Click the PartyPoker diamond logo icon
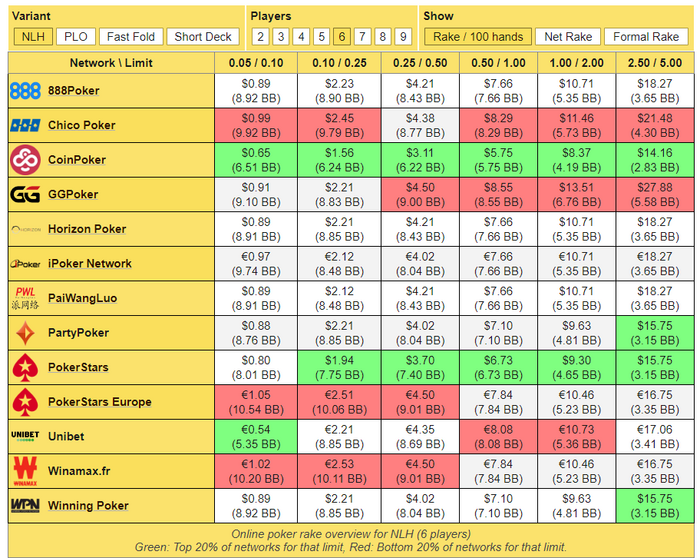This screenshot has width=700, height=558. tap(25, 333)
